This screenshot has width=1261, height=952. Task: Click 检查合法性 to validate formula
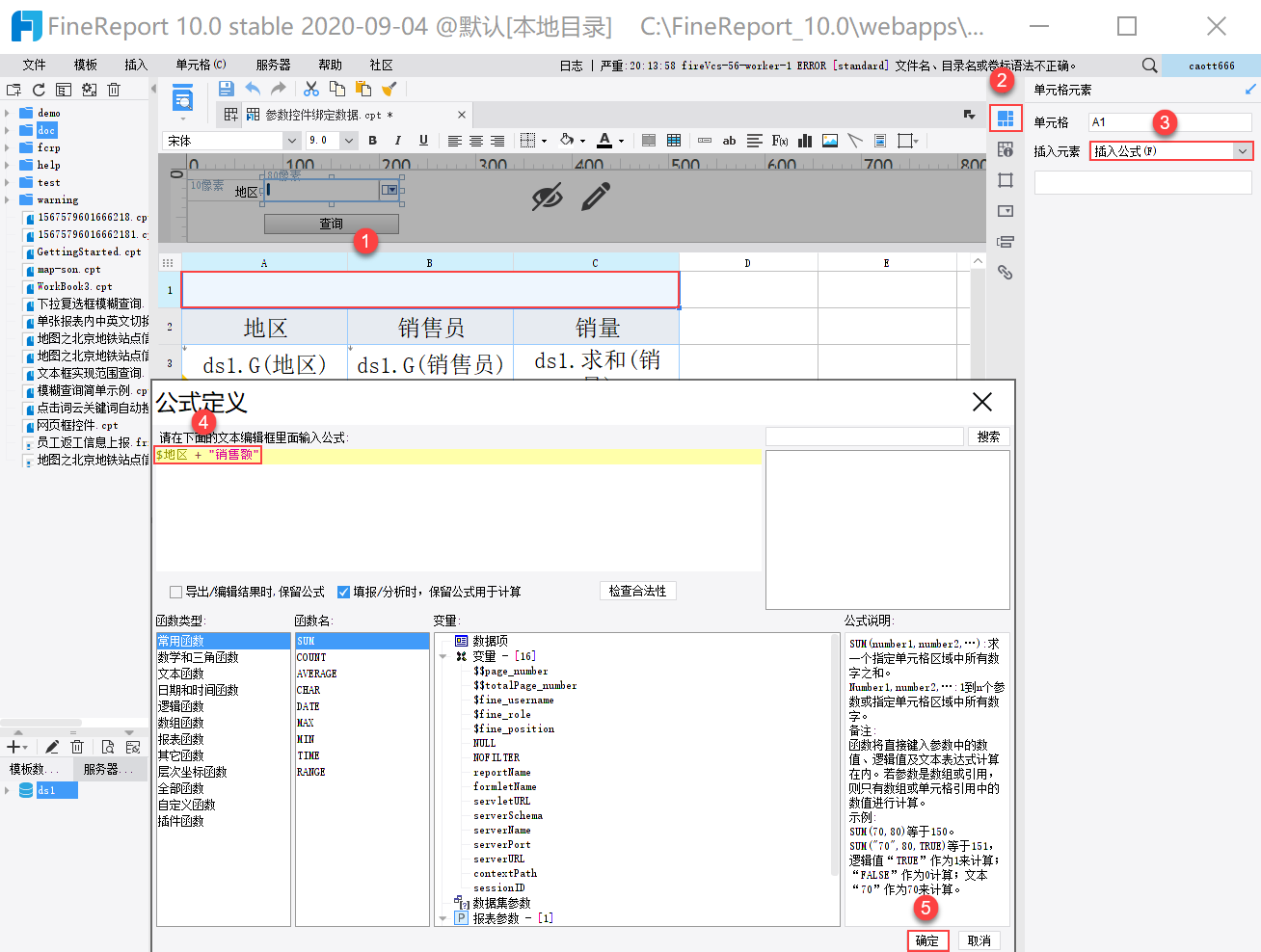(637, 591)
